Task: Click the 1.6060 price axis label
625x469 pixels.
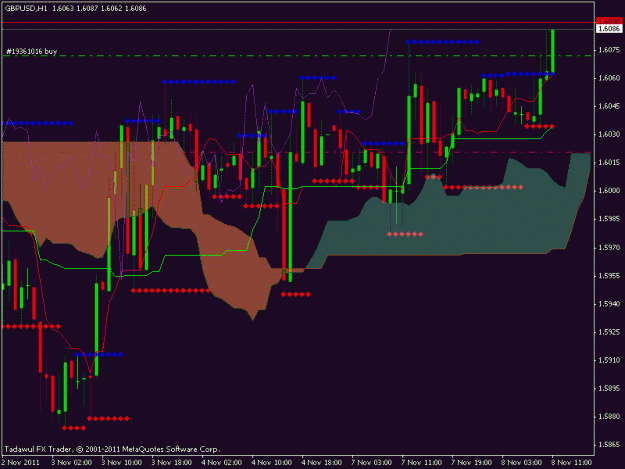Action: (609, 78)
